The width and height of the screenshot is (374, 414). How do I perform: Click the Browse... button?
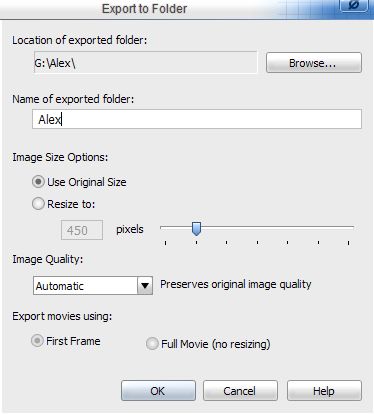pos(314,63)
